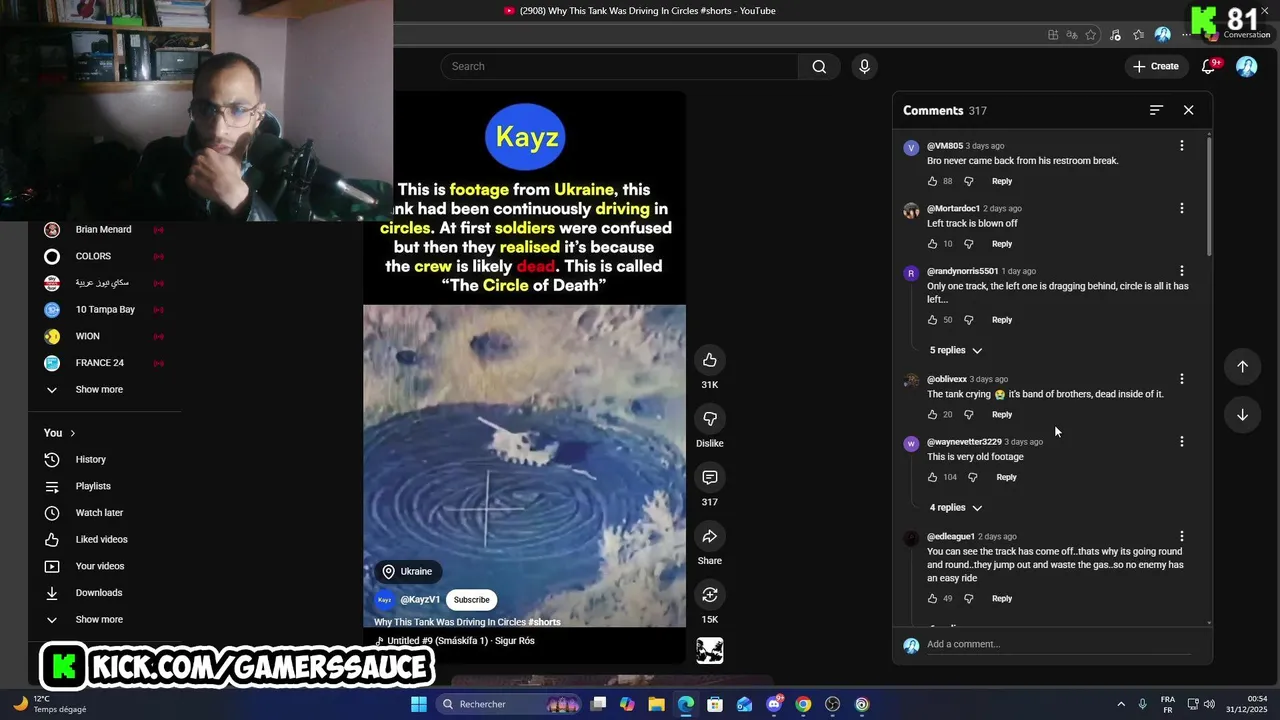Subscribe to the @KayzV1 channel

click(471, 600)
